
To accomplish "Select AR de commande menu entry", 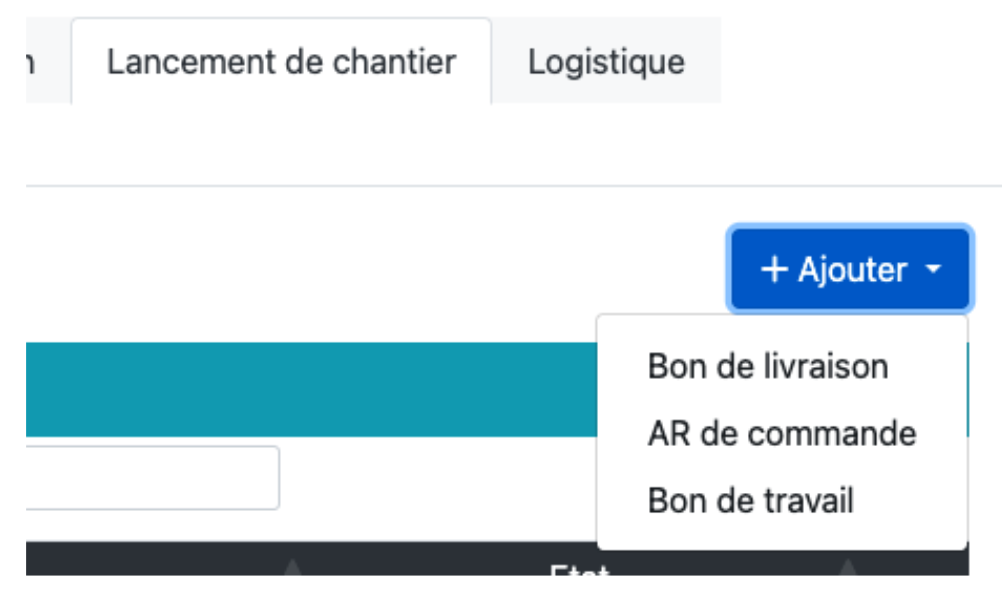I will tap(781, 433).
